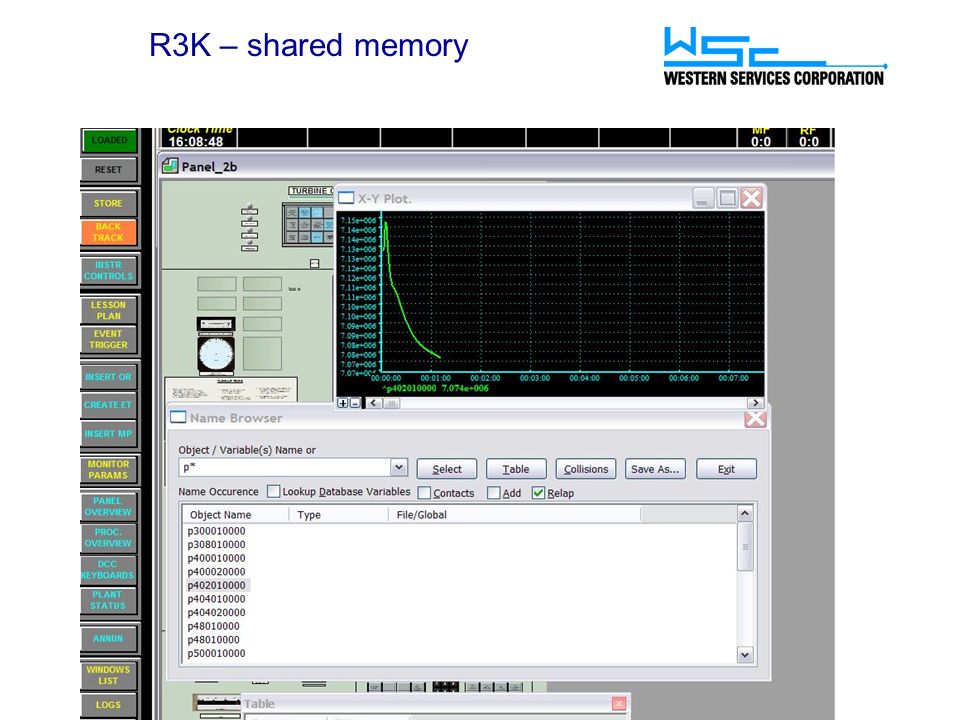
Task: Toggle the Add checkbox
Action: click(493, 493)
